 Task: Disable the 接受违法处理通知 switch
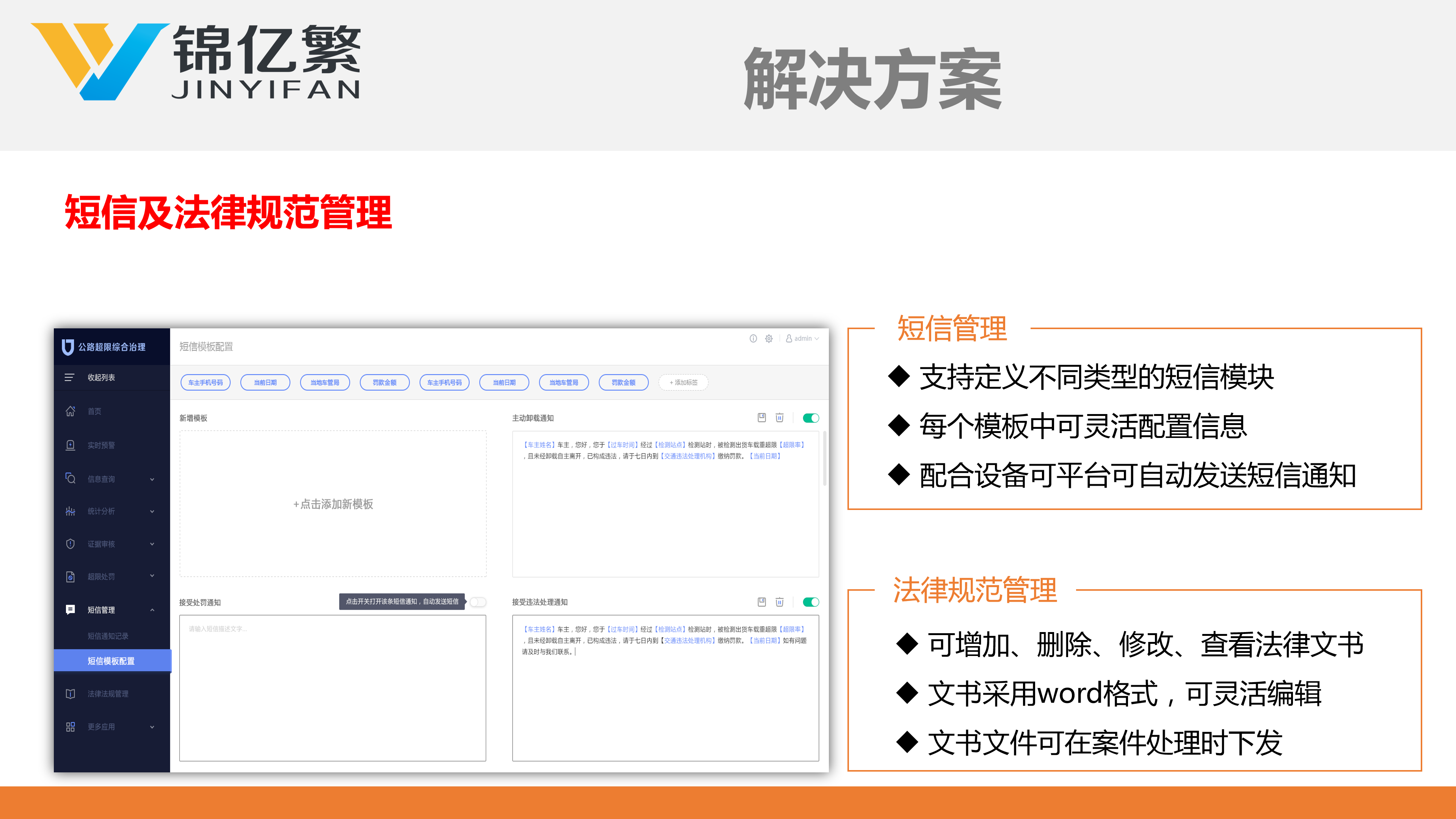point(811,602)
